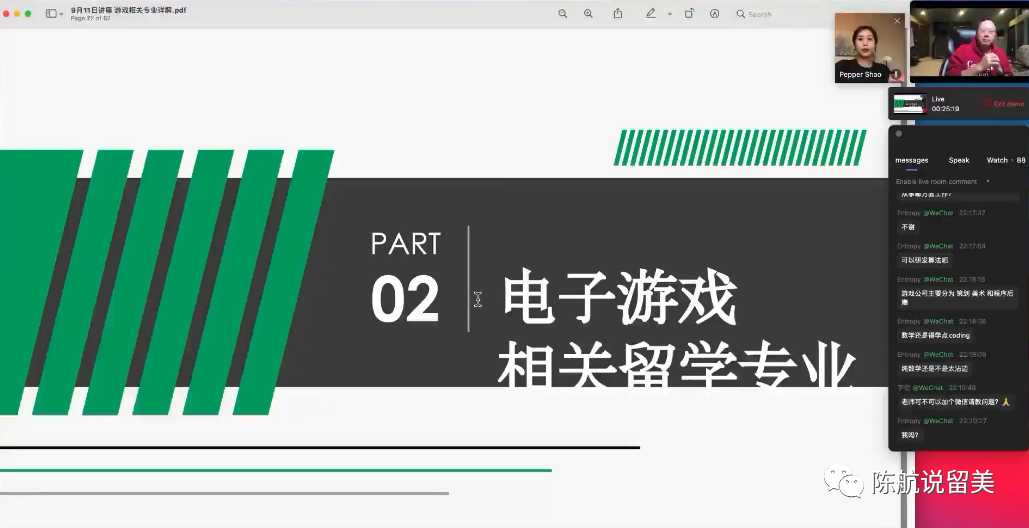Switch to the Speak tab
Viewport: 1029px width, 528px height.
[x=958, y=160]
